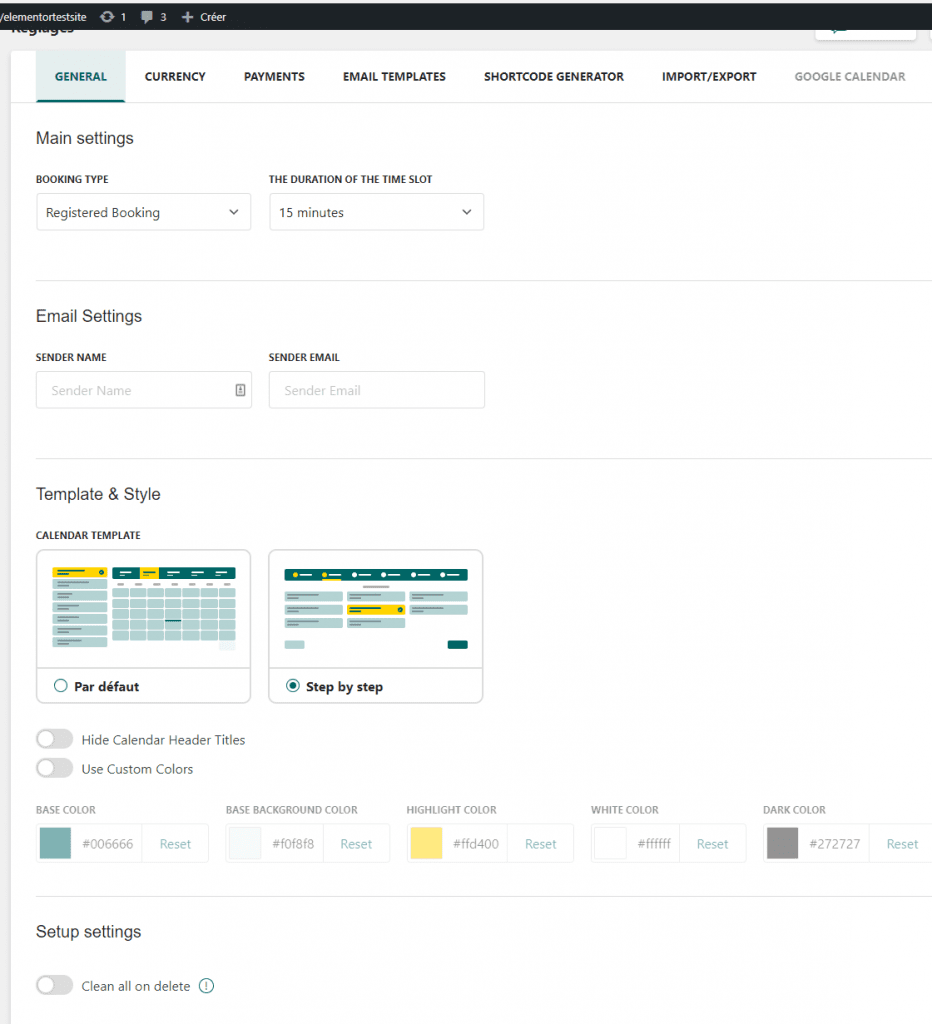Select Step by step template radio

point(293,686)
